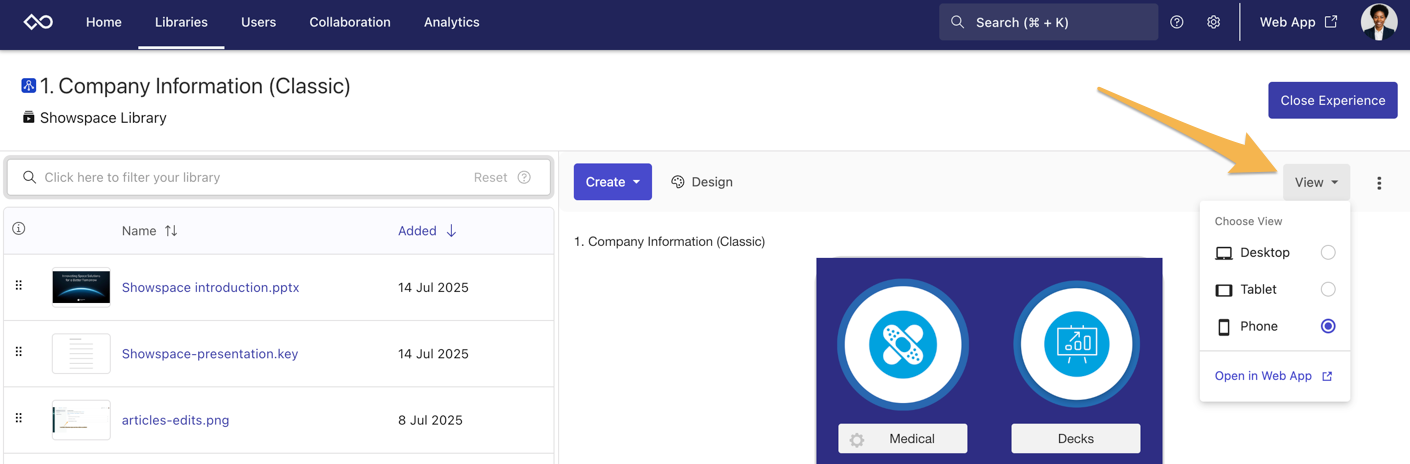Click the infinity logo icon
Viewport: 1410px width, 464px height.
point(38,22)
